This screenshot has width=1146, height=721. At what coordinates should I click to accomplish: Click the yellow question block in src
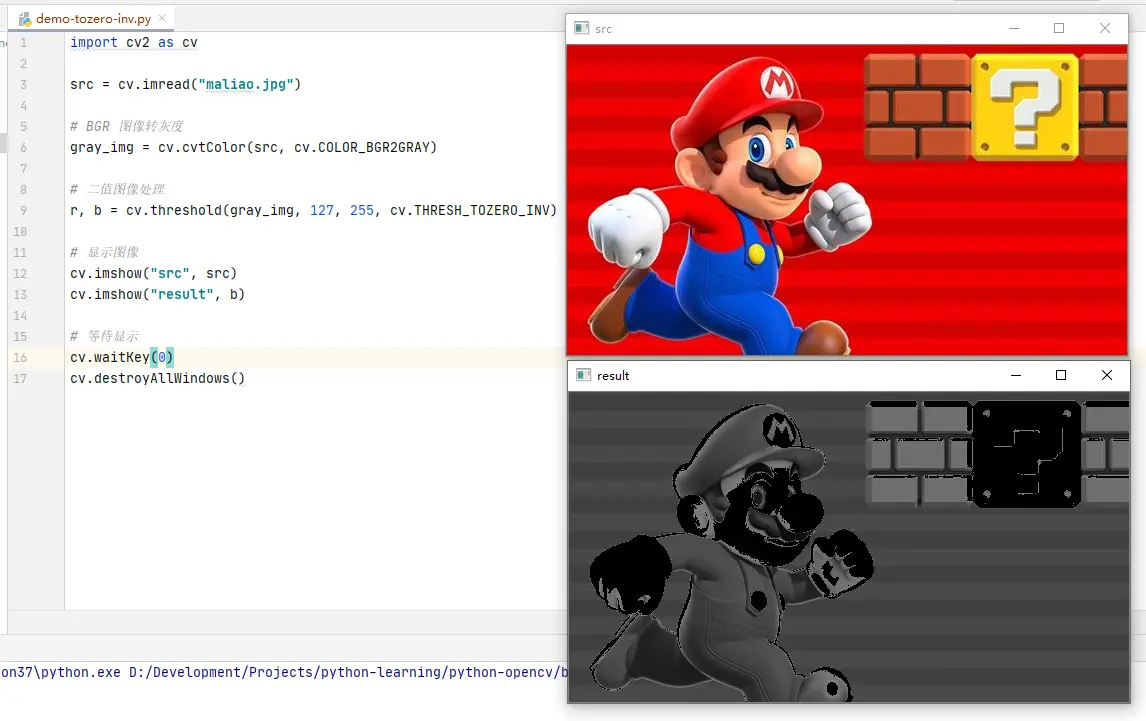click(1025, 106)
